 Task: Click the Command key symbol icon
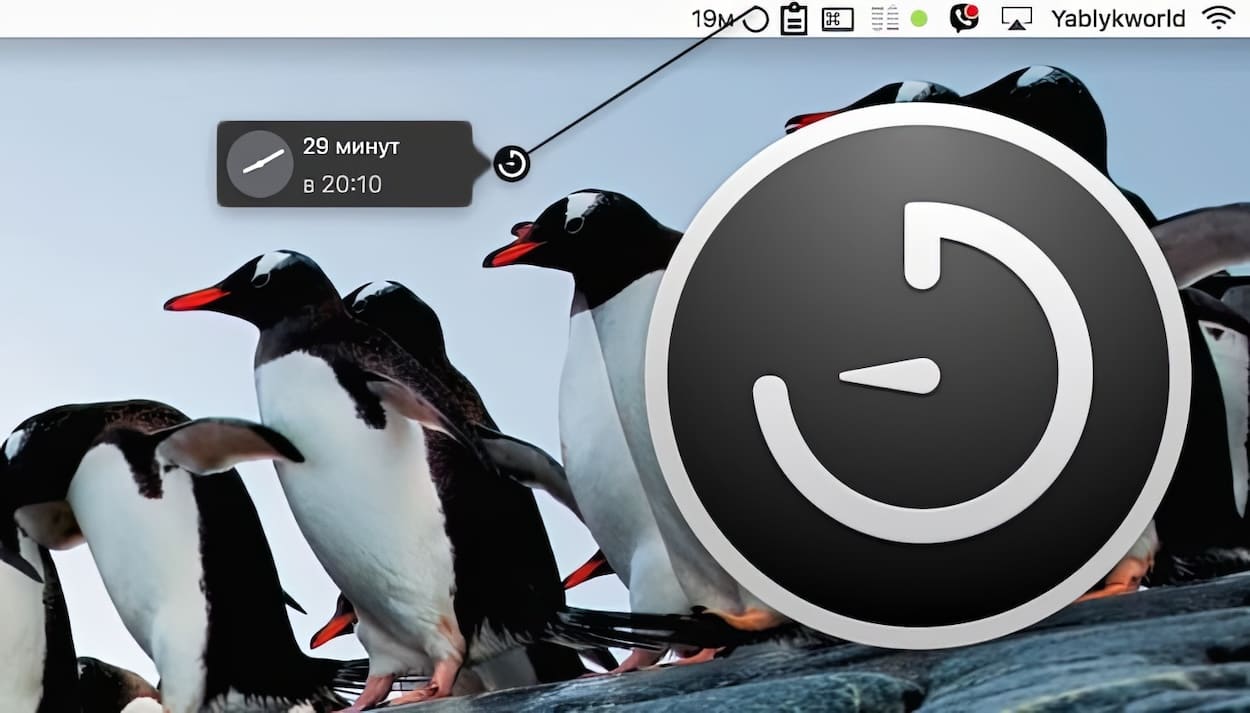click(837, 19)
